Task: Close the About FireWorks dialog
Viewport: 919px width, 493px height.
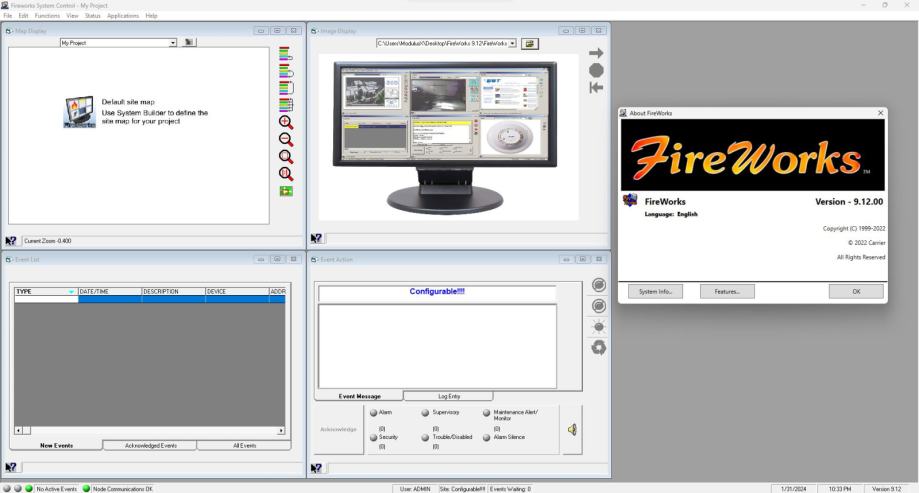Action: [x=880, y=113]
